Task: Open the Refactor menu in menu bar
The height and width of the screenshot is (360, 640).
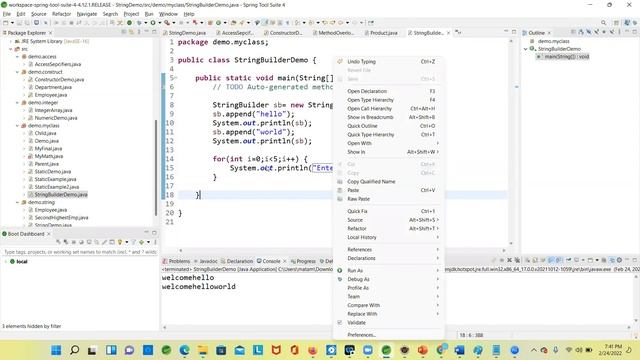Action: 62,14
